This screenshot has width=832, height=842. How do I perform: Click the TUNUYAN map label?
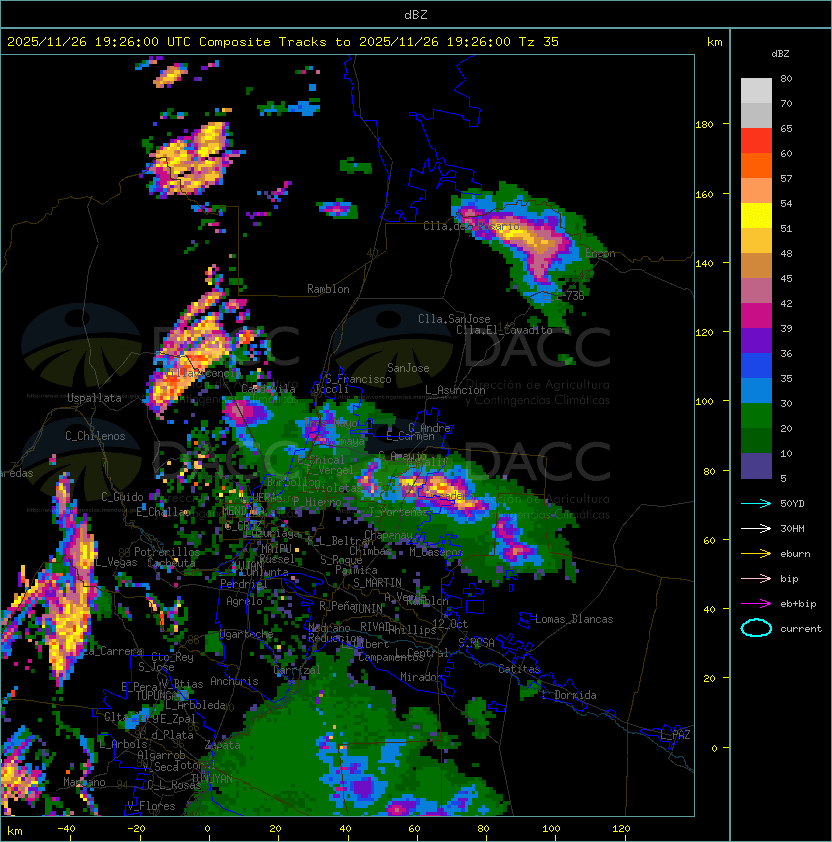pyautogui.click(x=212, y=778)
